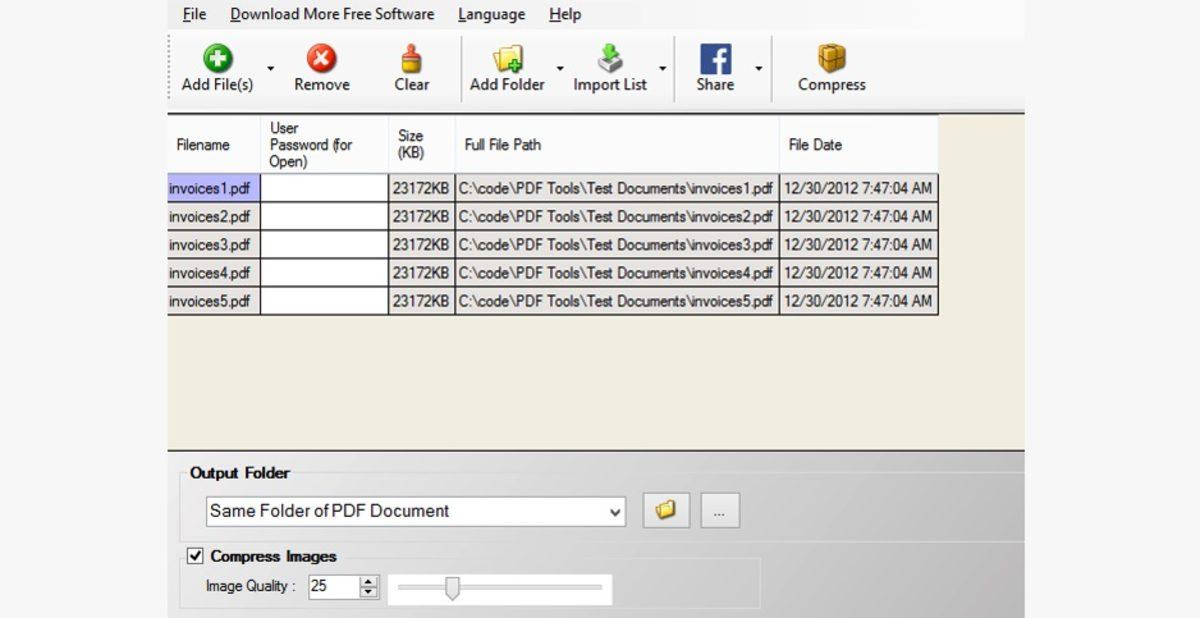
Task: Open the Language menu
Action: tap(490, 14)
